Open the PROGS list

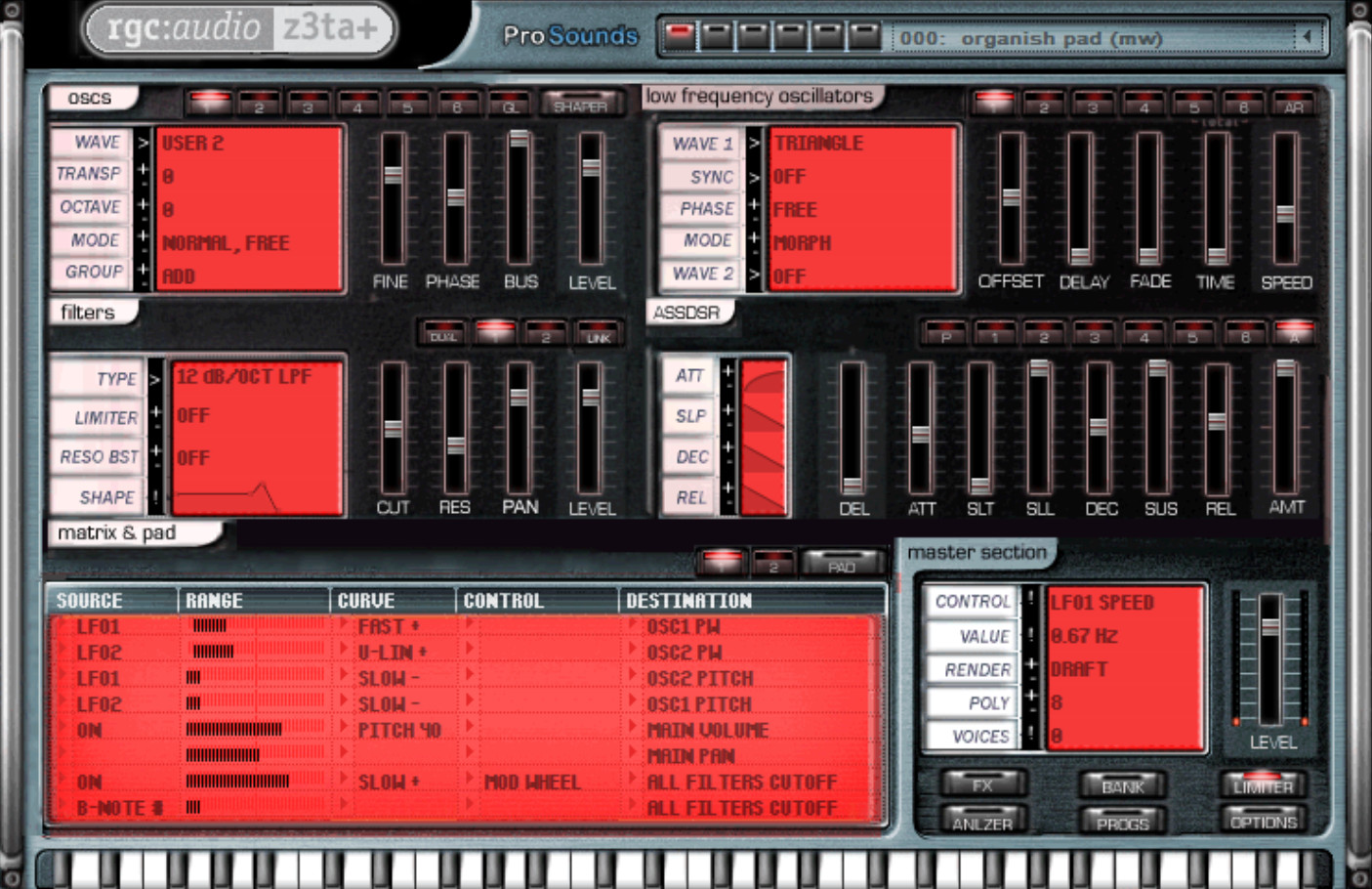(x=1123, y=823)
